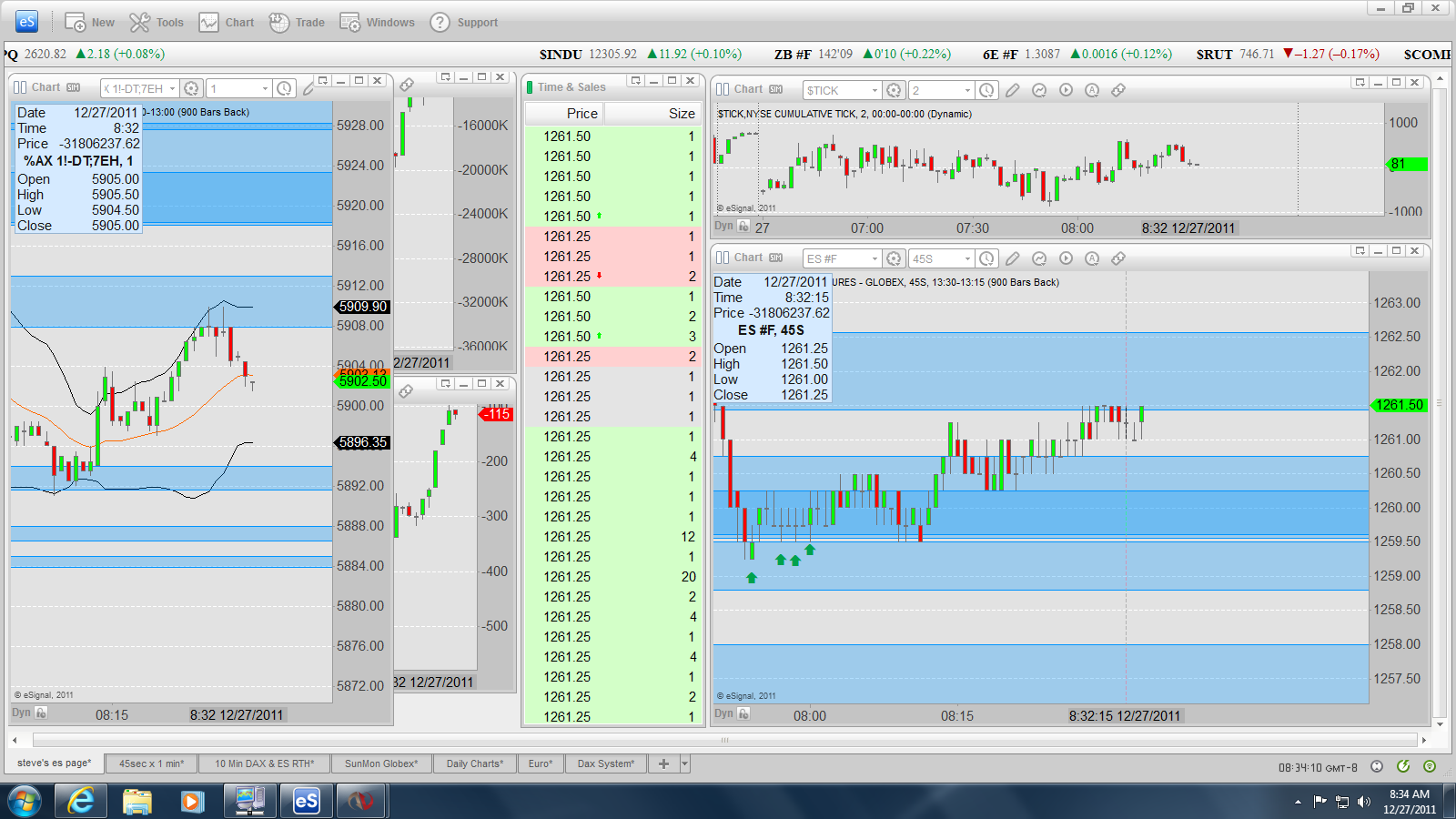The image size is (1456, 819).
Task: Click the replay play icon in ES #F chart
Action: [1066, 258]
